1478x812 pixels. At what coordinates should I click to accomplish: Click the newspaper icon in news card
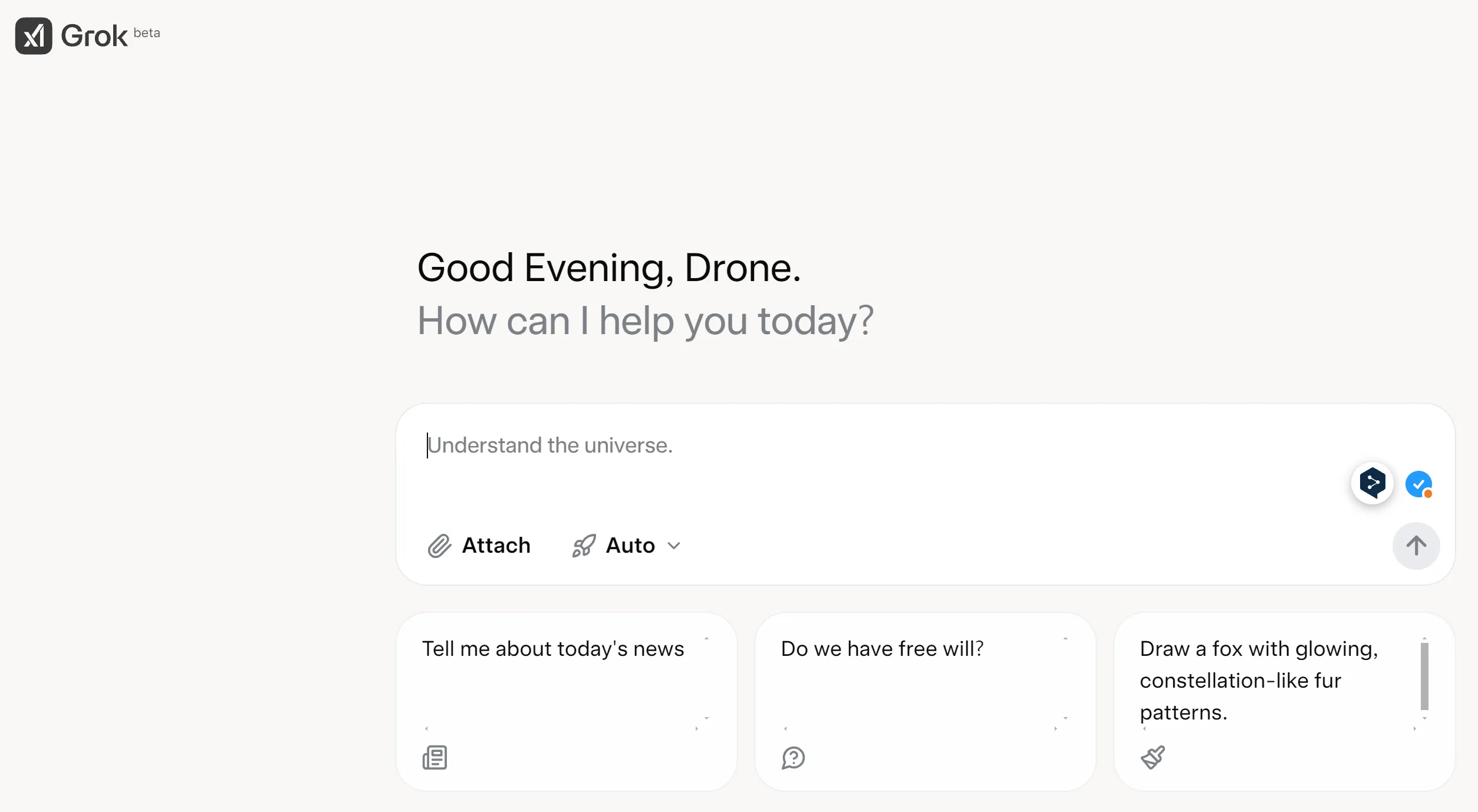(434, 757)
